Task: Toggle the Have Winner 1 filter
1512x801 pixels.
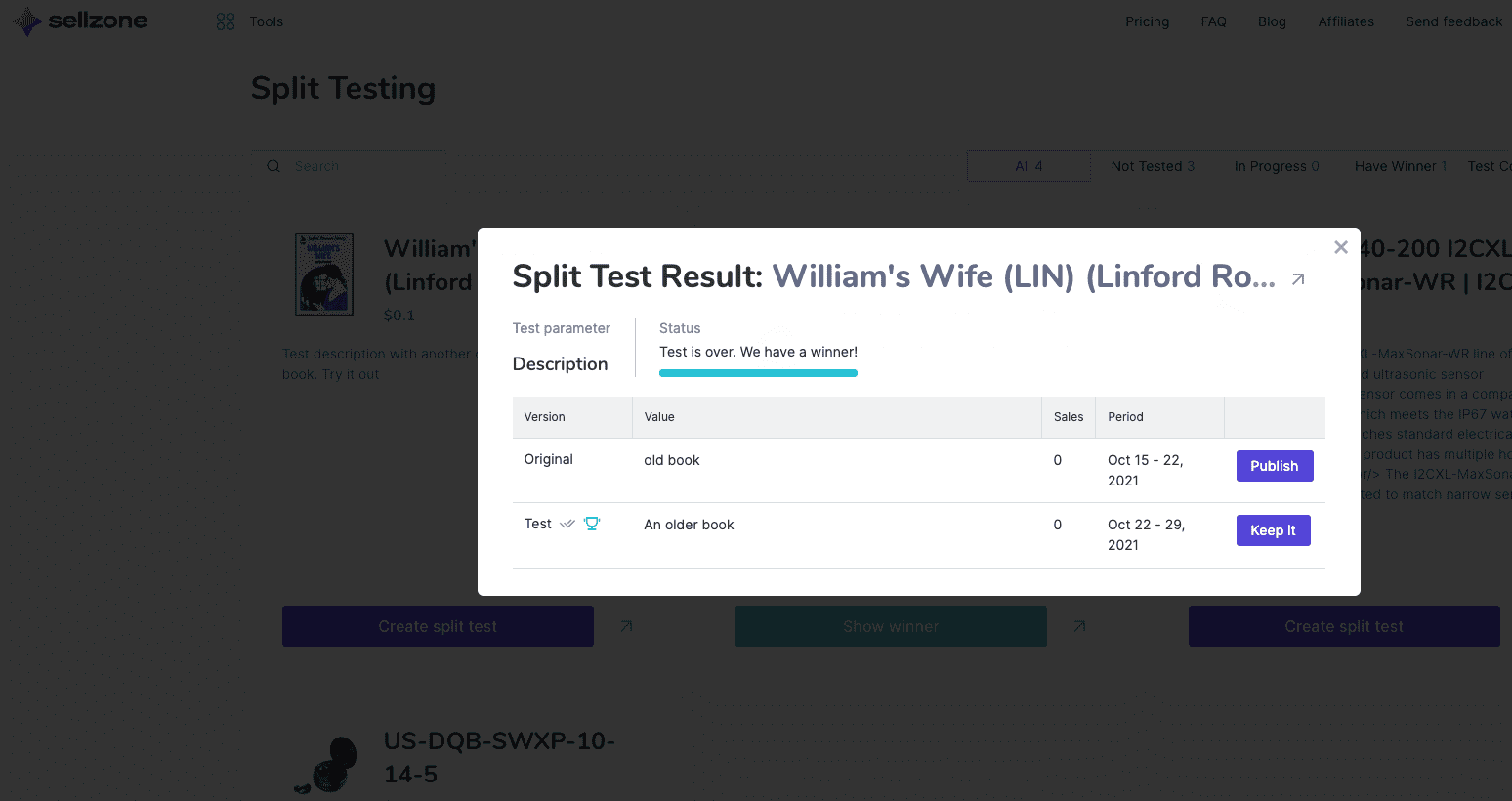Action: tap(1401, 166)
